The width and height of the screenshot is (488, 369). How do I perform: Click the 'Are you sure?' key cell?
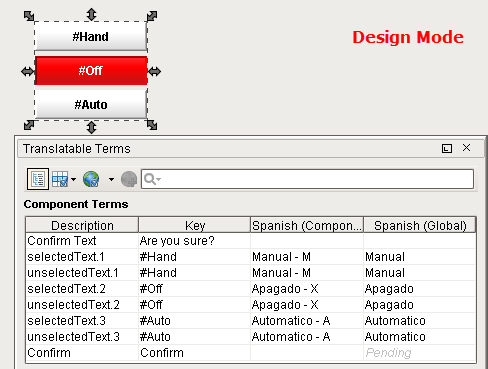(x=195, y=241)
